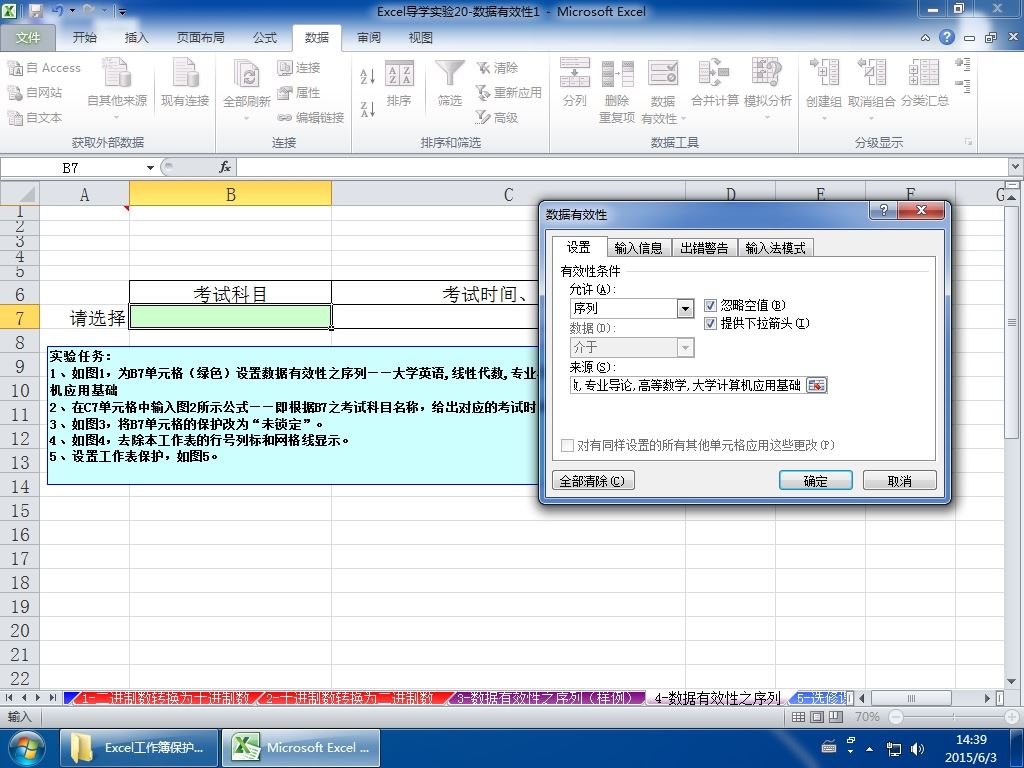Click the fx insert function icon
The width and height of the screenshot is (1024, 768).
pyautogui.click(x=225, y=168)
